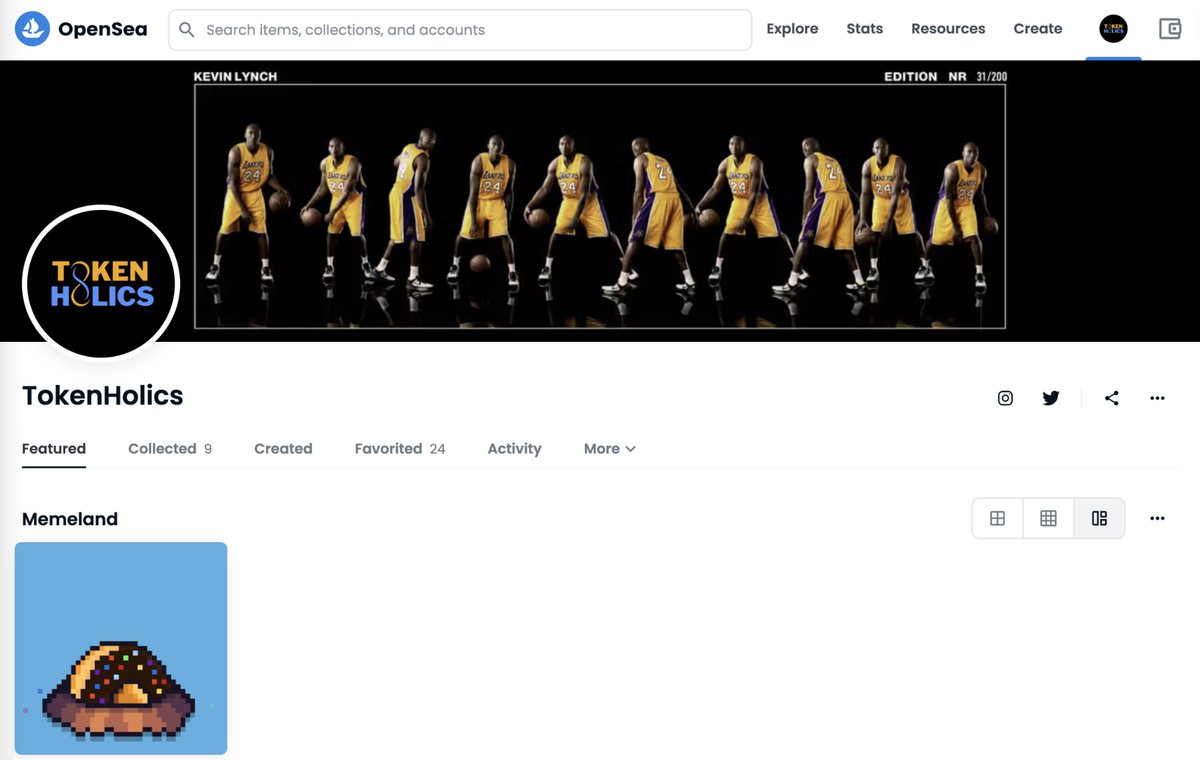Select the large grid layout view

997,518
